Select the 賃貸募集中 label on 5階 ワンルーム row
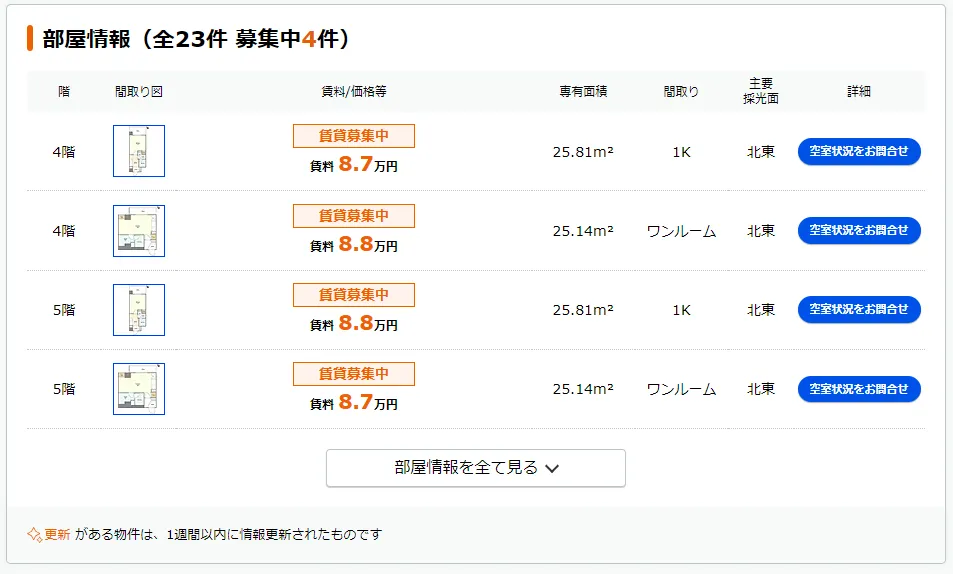Screen dimensions: 953x574 (x=353, y=374)
